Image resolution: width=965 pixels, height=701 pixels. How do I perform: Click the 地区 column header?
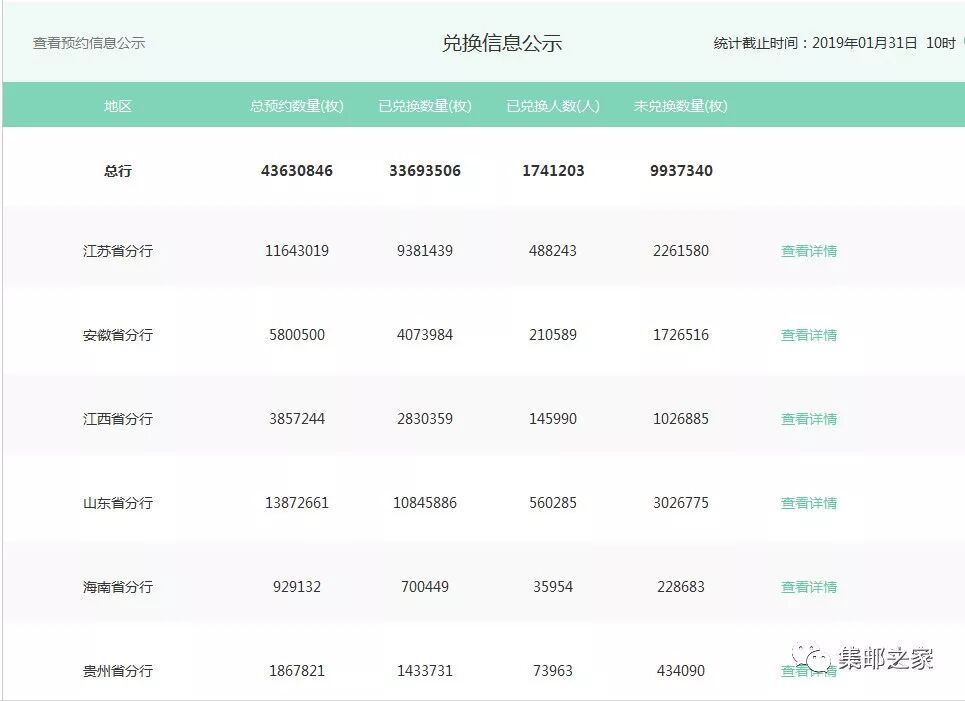coord(118,106)
